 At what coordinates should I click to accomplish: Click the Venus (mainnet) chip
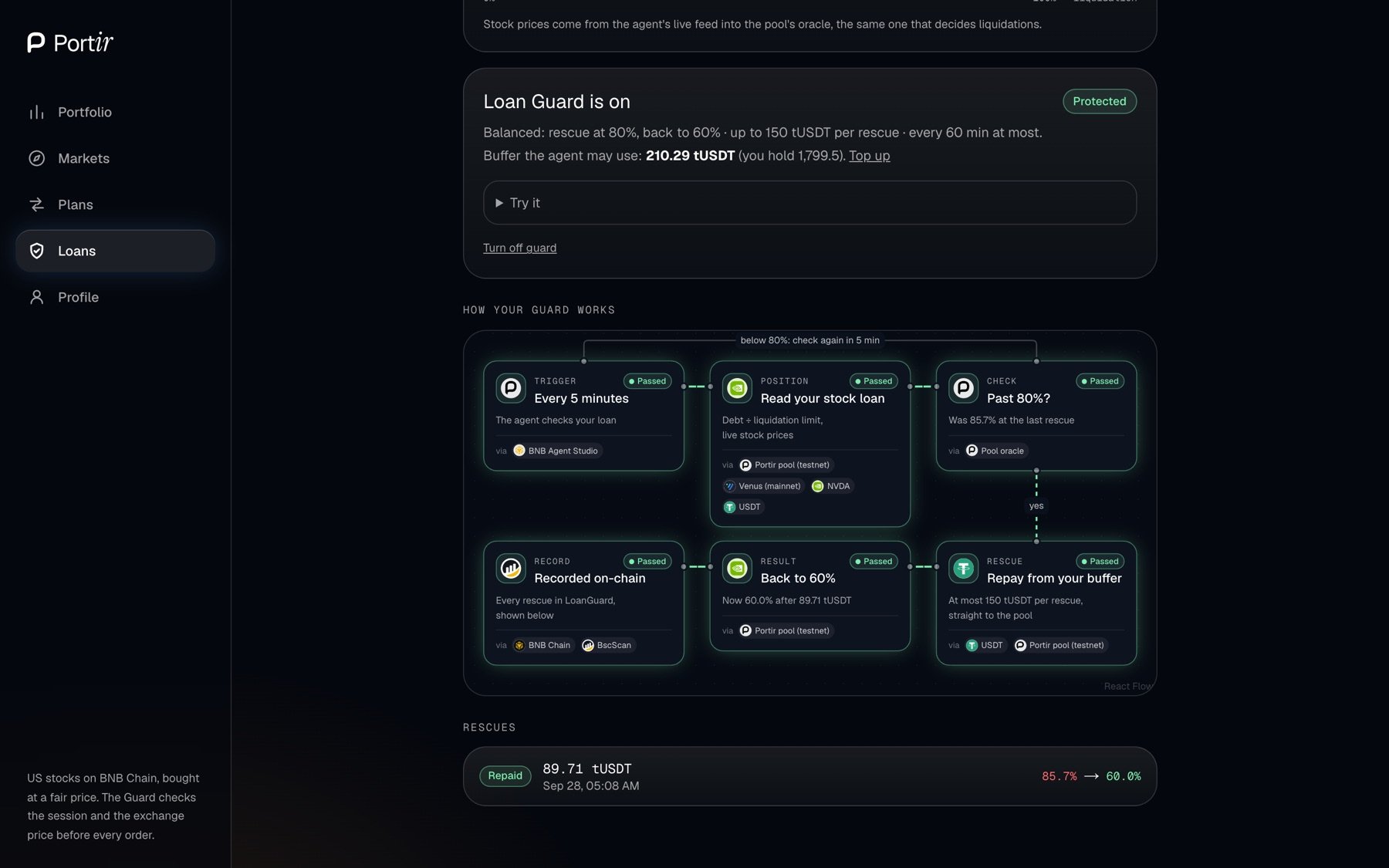762,487
